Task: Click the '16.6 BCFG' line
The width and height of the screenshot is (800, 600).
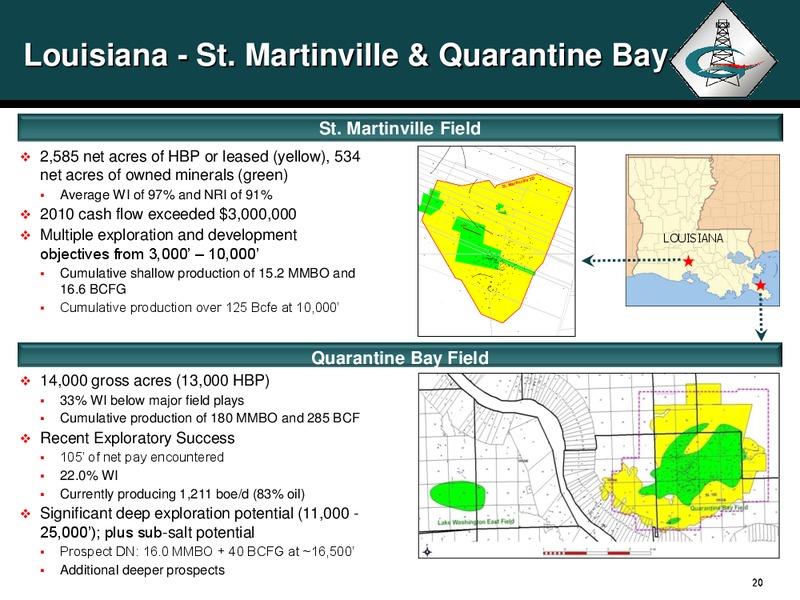Action: (x=93, y=289)
